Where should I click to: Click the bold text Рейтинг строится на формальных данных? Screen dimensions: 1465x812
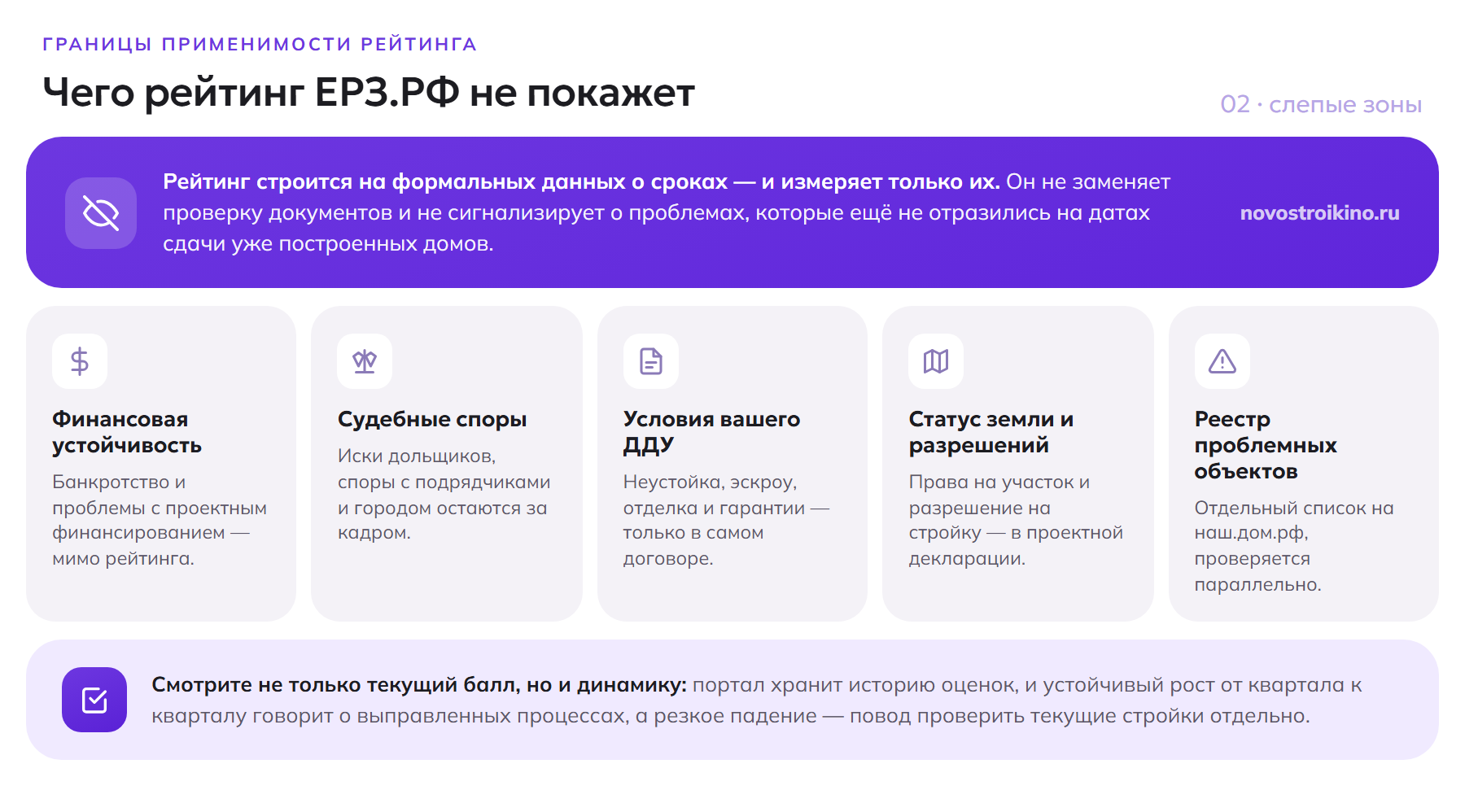point(581,181)
